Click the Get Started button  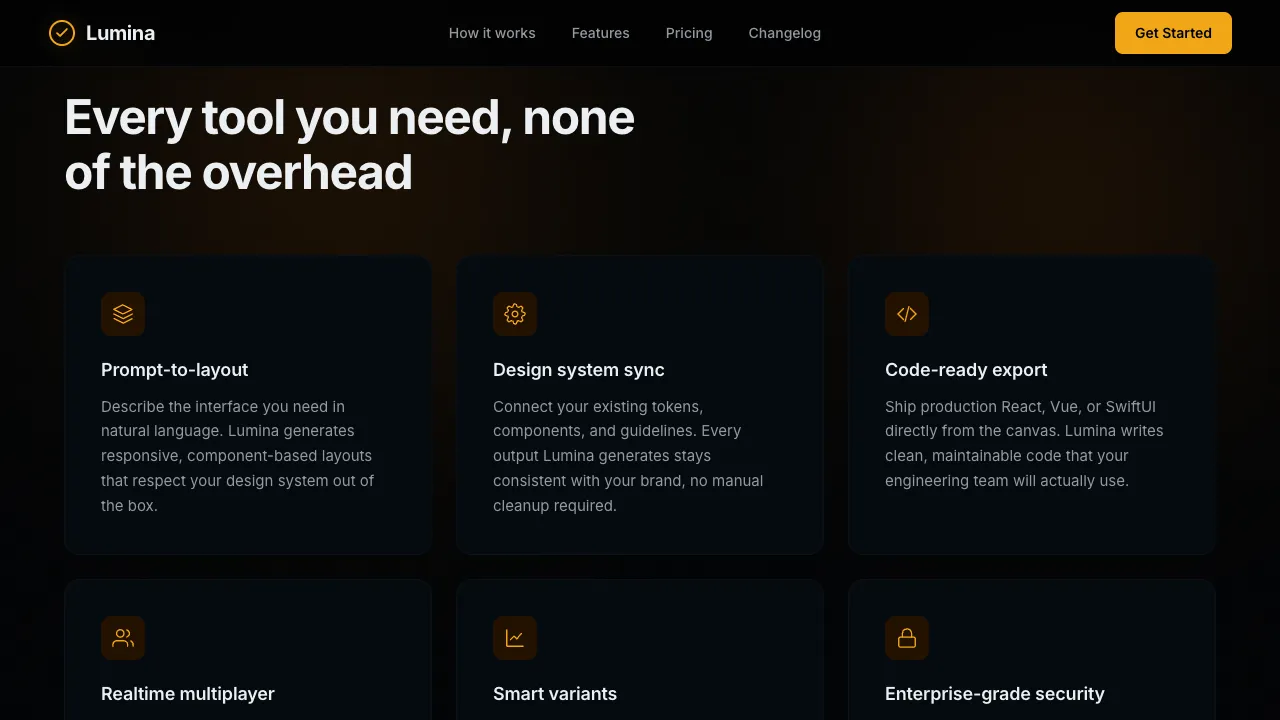[1173, 33]
